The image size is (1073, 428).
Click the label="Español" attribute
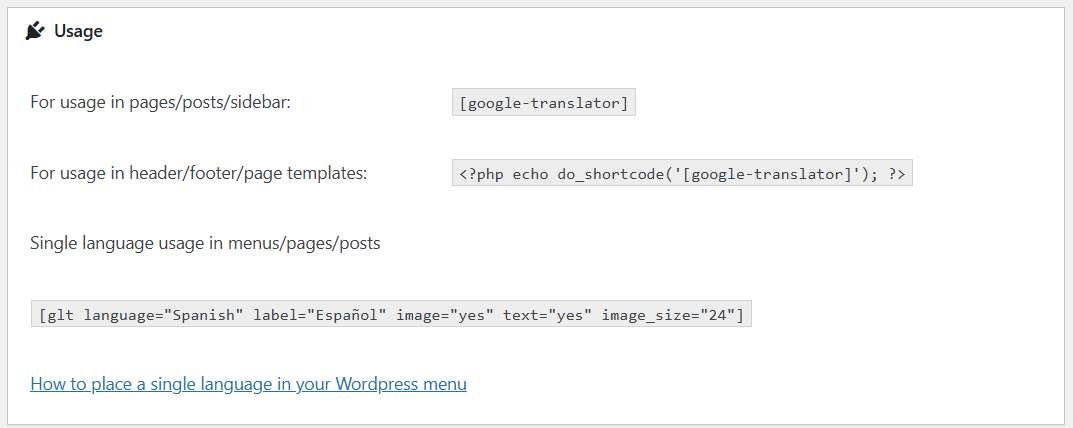click(x=320, y=315)
